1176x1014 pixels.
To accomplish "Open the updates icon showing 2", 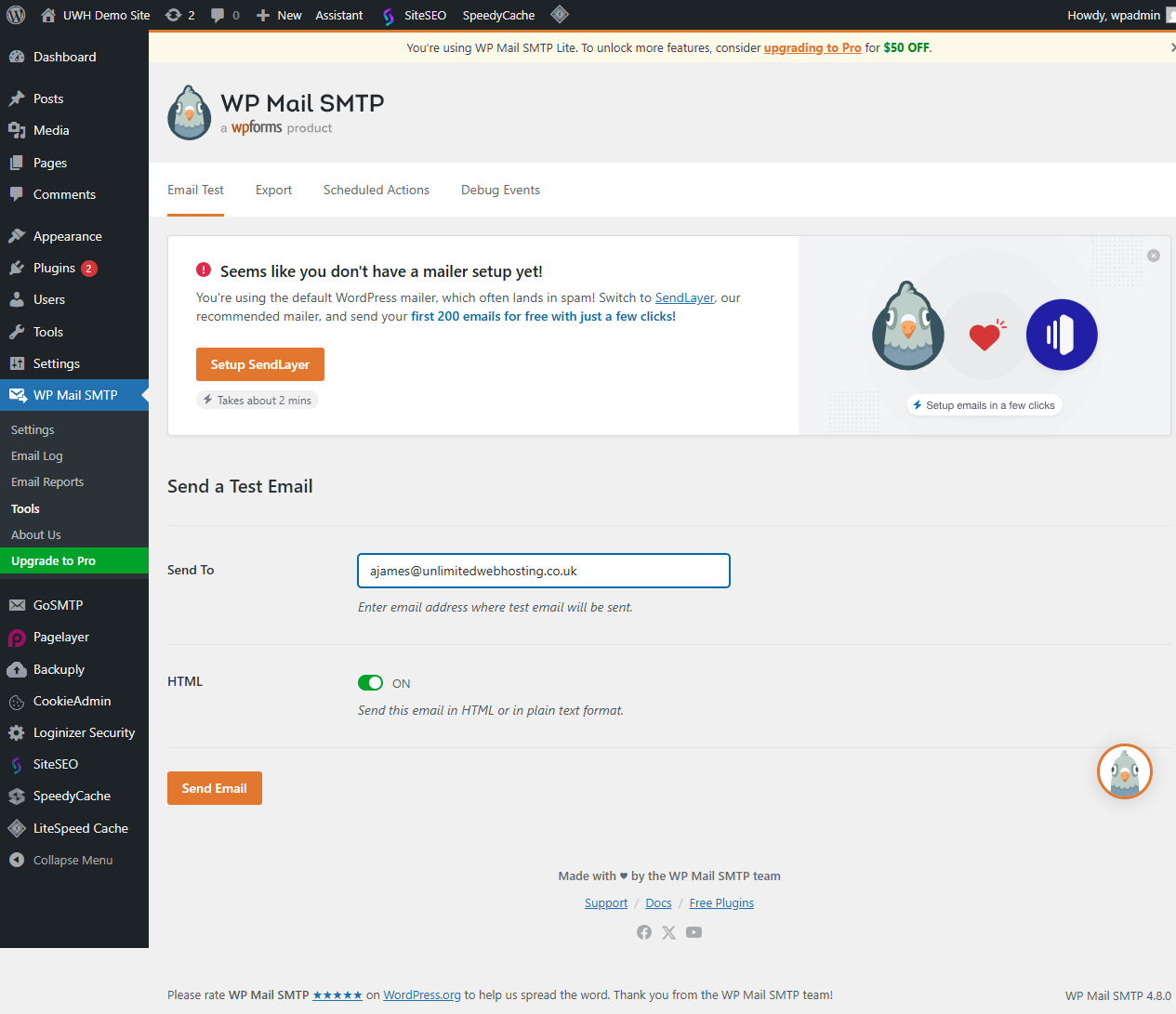I will pyautogui.click(x=173, y=15).
